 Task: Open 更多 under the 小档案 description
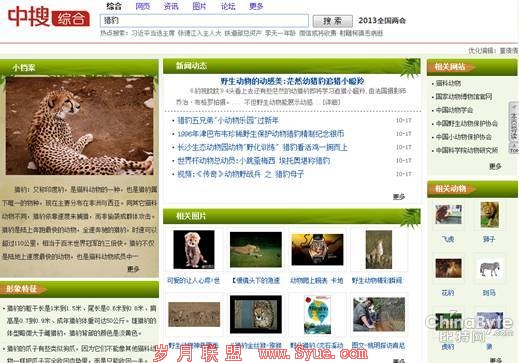tap(133, 269)
